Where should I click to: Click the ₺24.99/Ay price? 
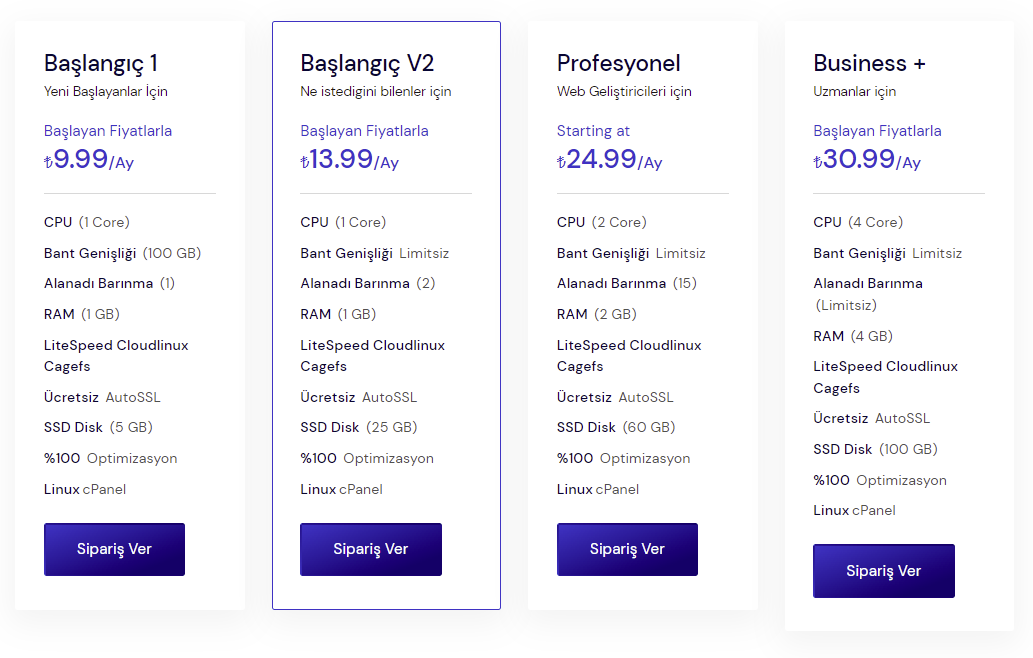609,159
